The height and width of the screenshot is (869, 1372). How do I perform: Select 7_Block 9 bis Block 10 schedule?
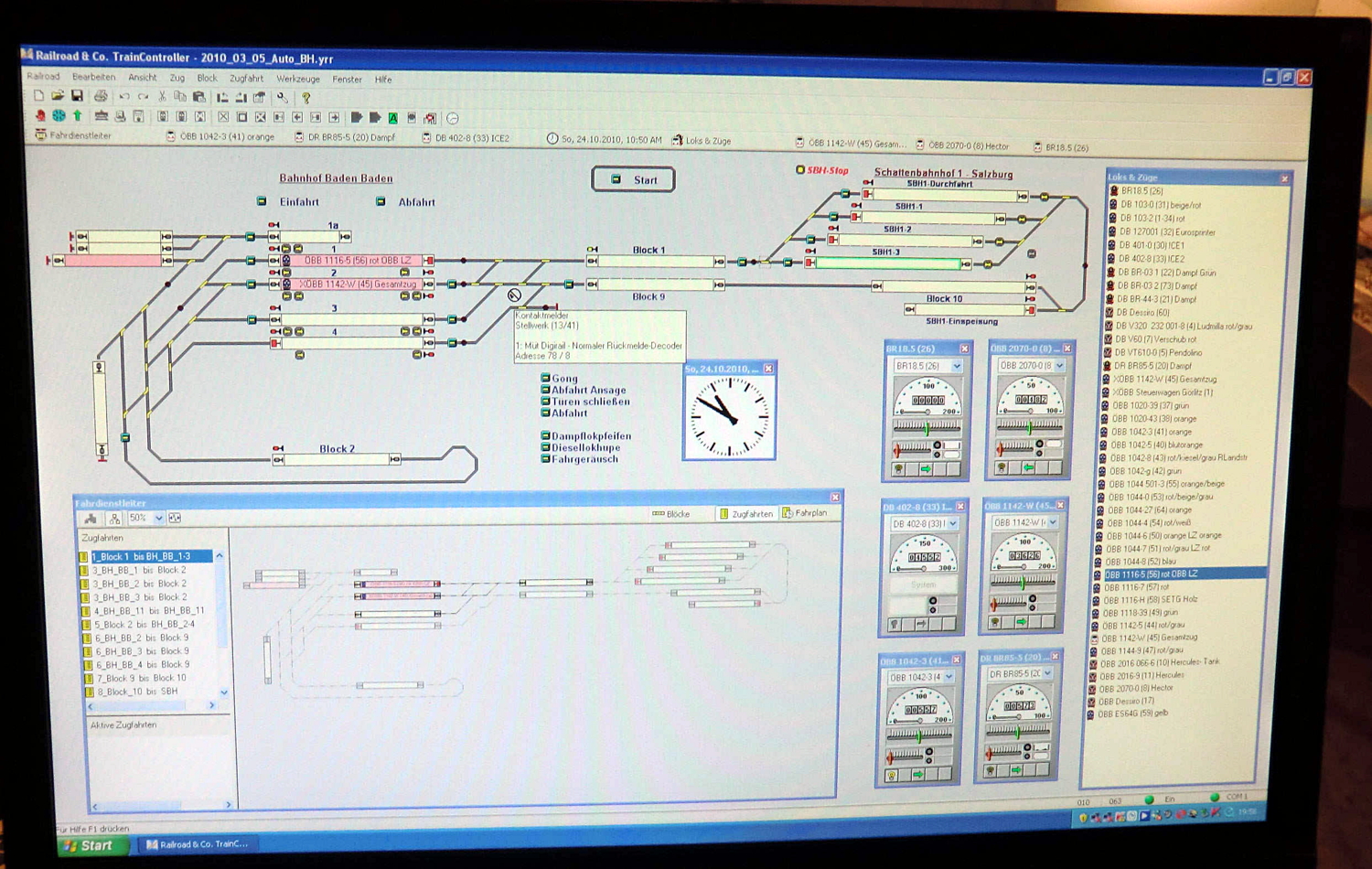point(142,678)
